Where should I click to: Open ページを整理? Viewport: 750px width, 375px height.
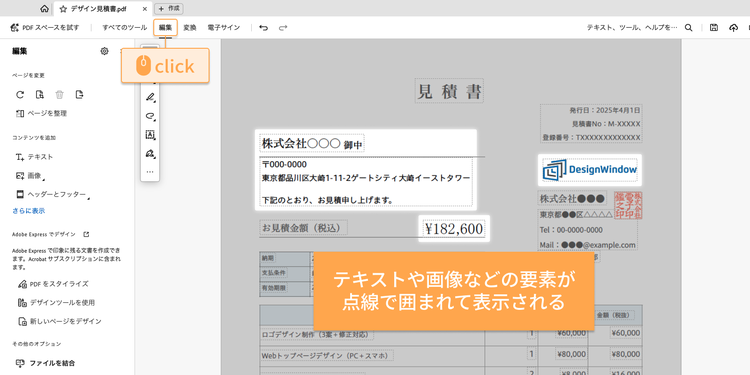coord(41,113)
